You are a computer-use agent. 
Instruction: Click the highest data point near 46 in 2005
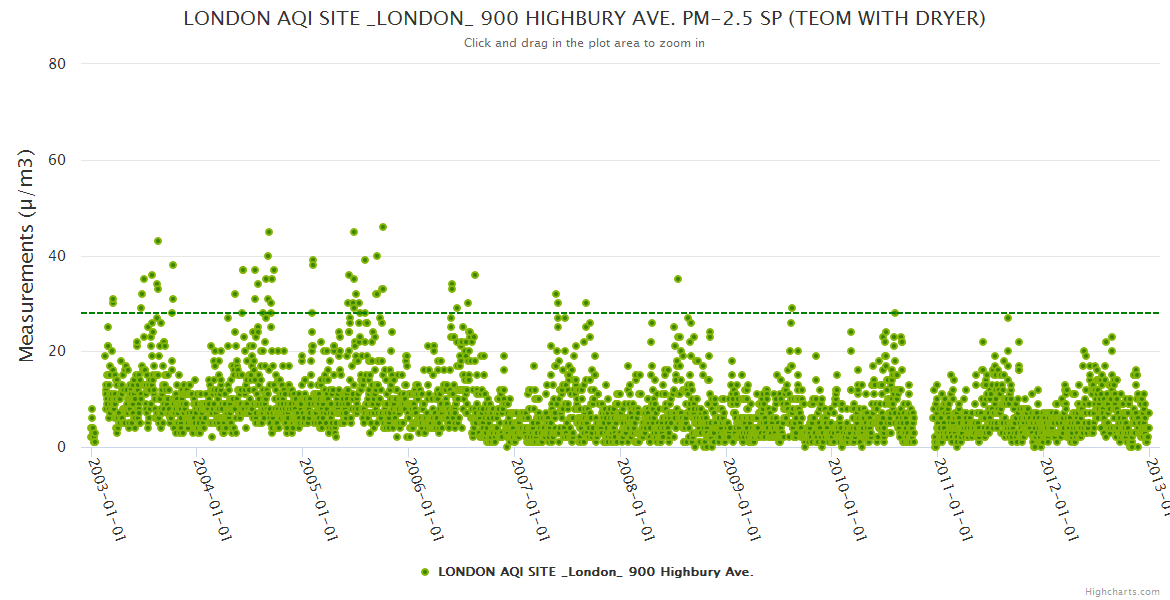(382, 227)
